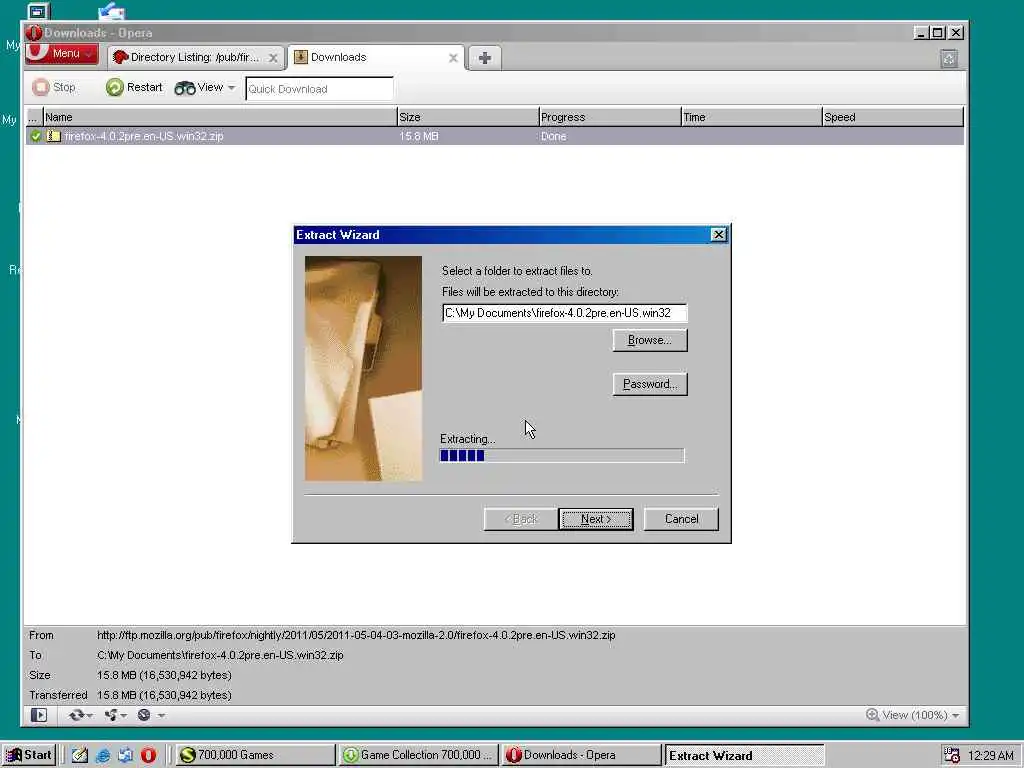Select Extract Wizard taskbar button
This screenshot has width=1024, height=768.
click(x=744, y=756)
